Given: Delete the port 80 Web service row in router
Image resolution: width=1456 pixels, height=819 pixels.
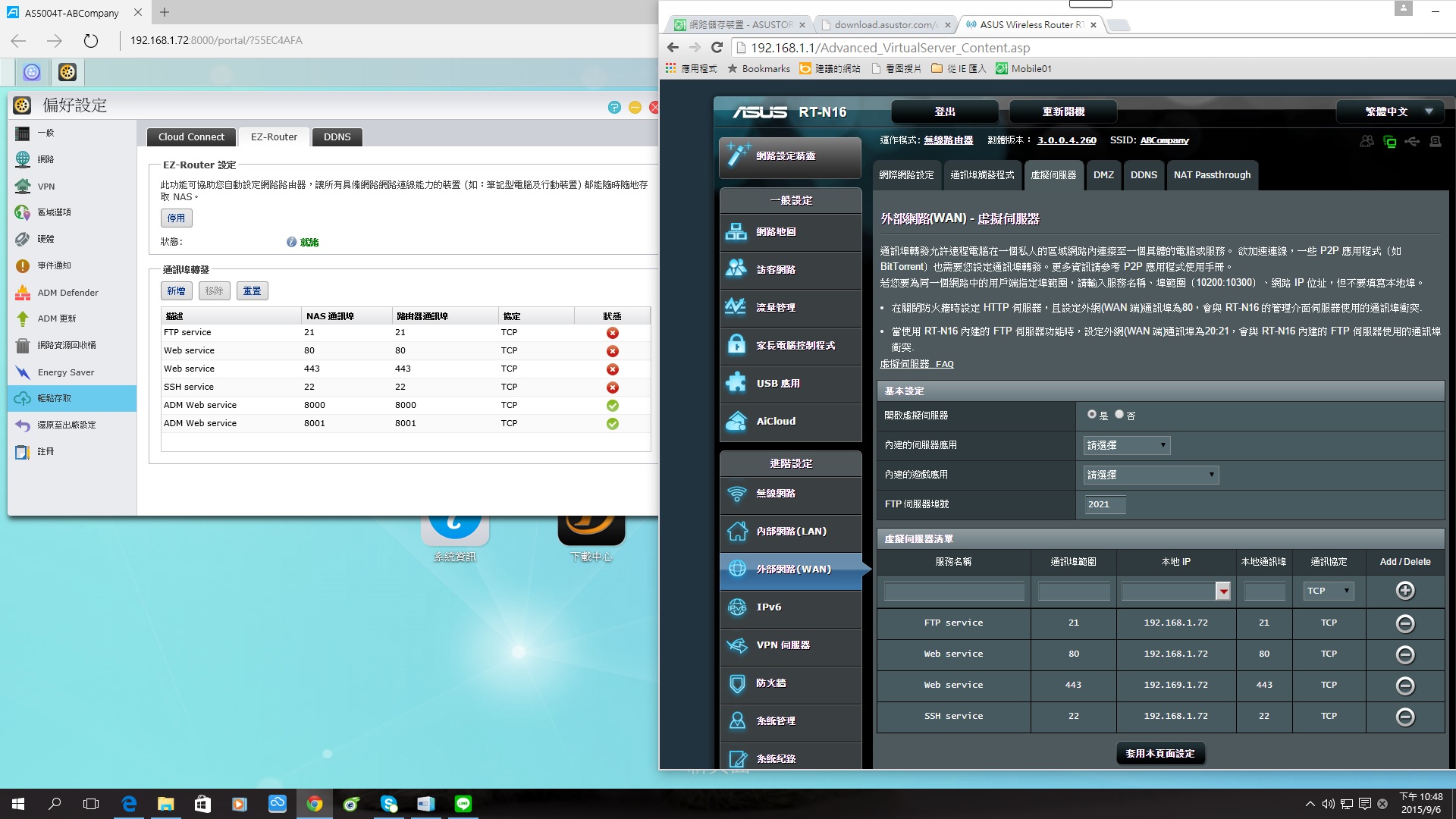Looking at the screenshot, I should 1404,654.
